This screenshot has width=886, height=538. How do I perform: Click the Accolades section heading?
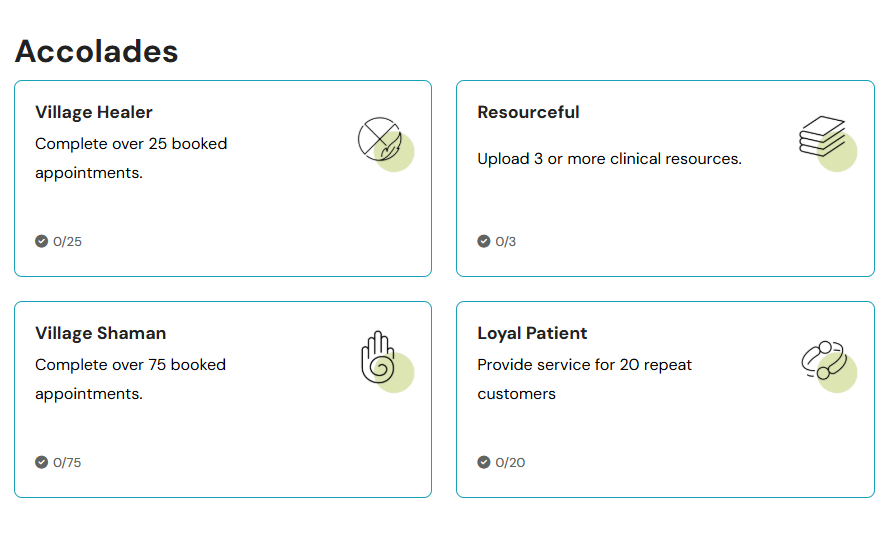pyautogui.click(x=96, y=51)
